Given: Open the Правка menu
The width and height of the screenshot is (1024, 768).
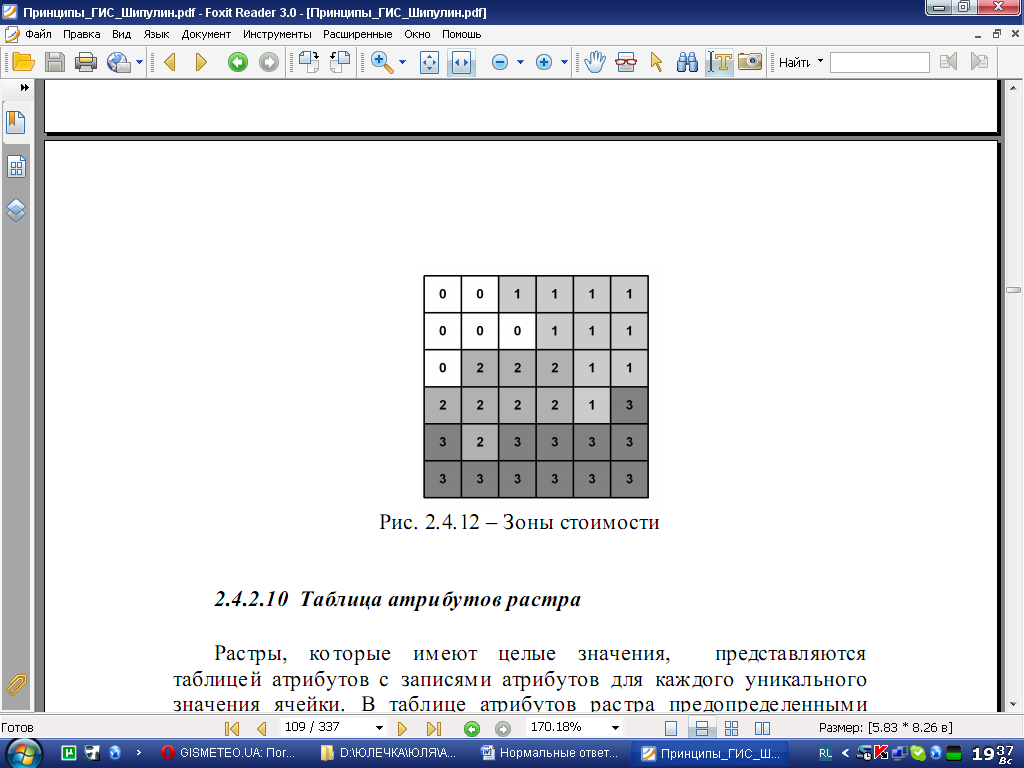Looking at the screenshot, I should [x=82, y=34].
